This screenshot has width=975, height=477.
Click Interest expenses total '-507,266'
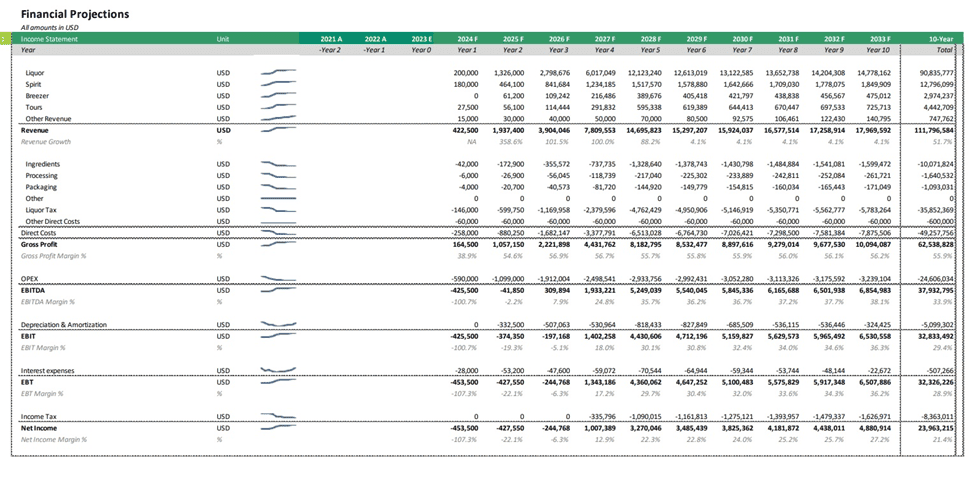click(940, 371)
